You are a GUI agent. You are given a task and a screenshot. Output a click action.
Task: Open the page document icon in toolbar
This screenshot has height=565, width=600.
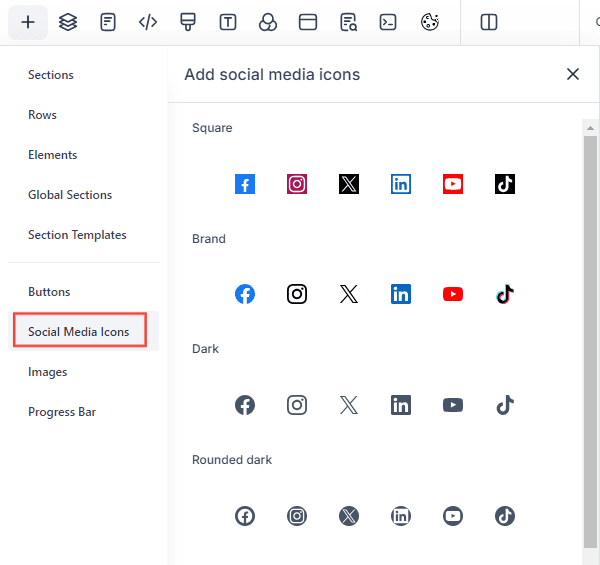pyautogui.click(x=108, y=22)
